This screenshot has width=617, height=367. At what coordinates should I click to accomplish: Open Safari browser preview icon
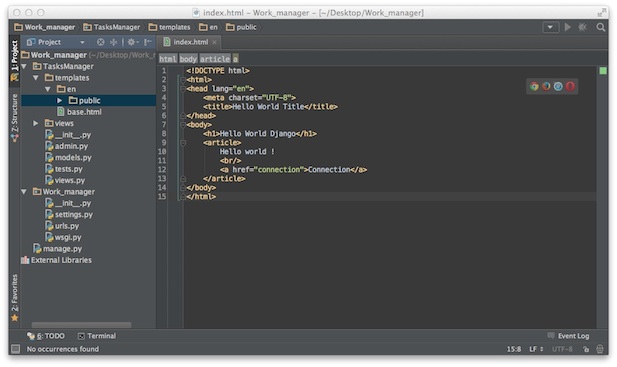click(x=558, y=86)
